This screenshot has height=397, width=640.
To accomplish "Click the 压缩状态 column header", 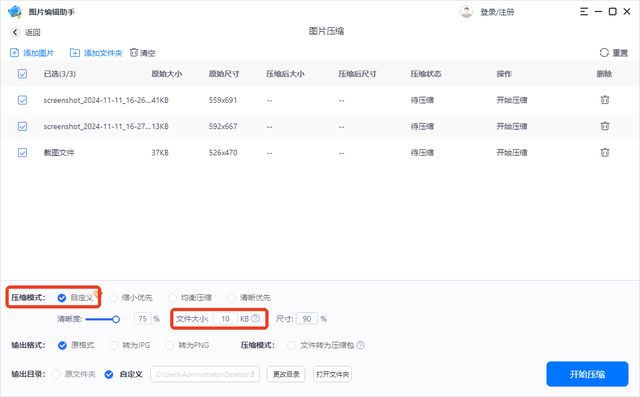I will coord(426,74).
